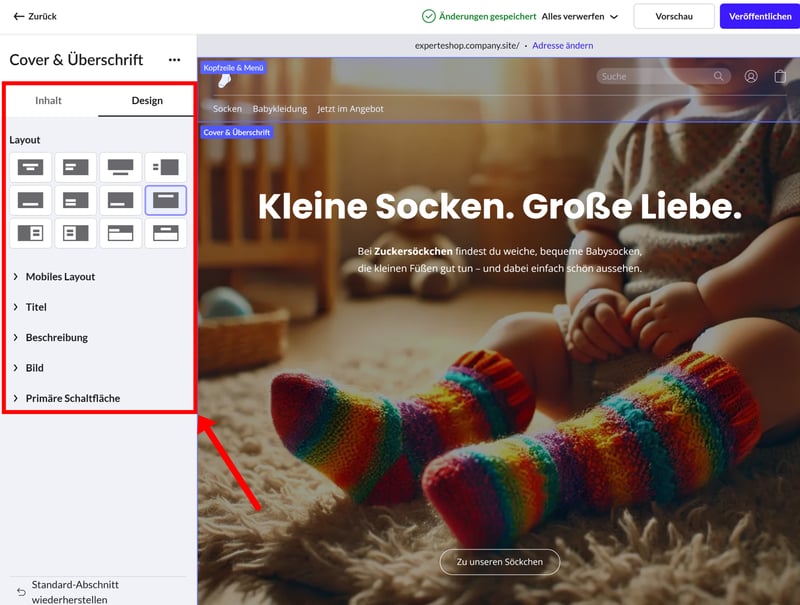Choose the currently highlighted layout with top text
The image size is (800, 605).
pyautogui.click(x=165, y=200)
